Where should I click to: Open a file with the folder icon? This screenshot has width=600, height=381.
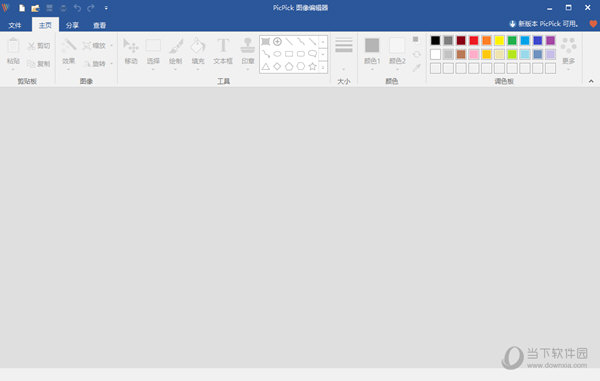coord(35,8)
